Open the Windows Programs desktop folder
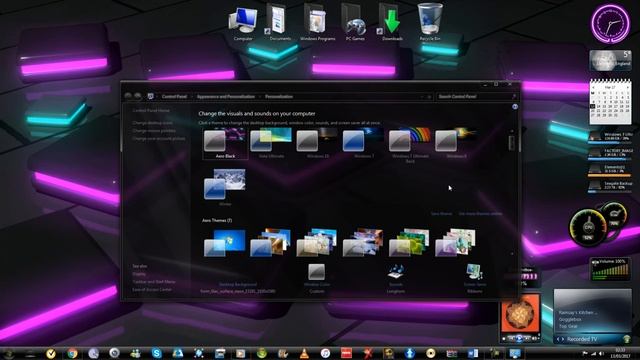Image resolution: width=640 pixels, height=360 pixels. coord(318,22)
